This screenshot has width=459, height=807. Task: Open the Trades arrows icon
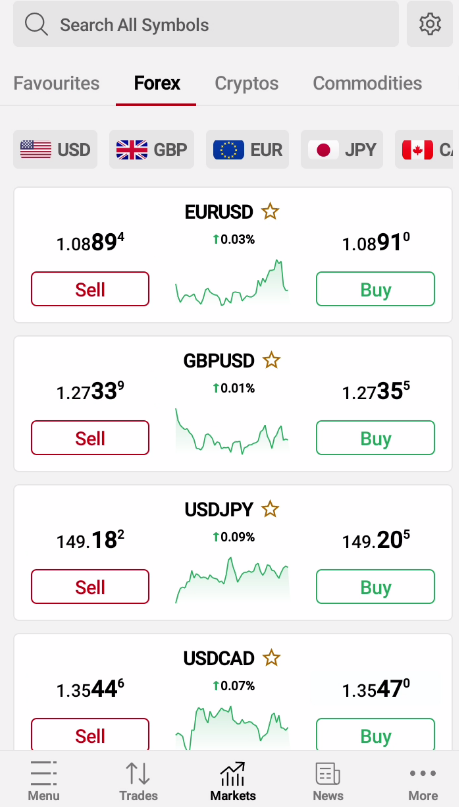coord(138,773)
